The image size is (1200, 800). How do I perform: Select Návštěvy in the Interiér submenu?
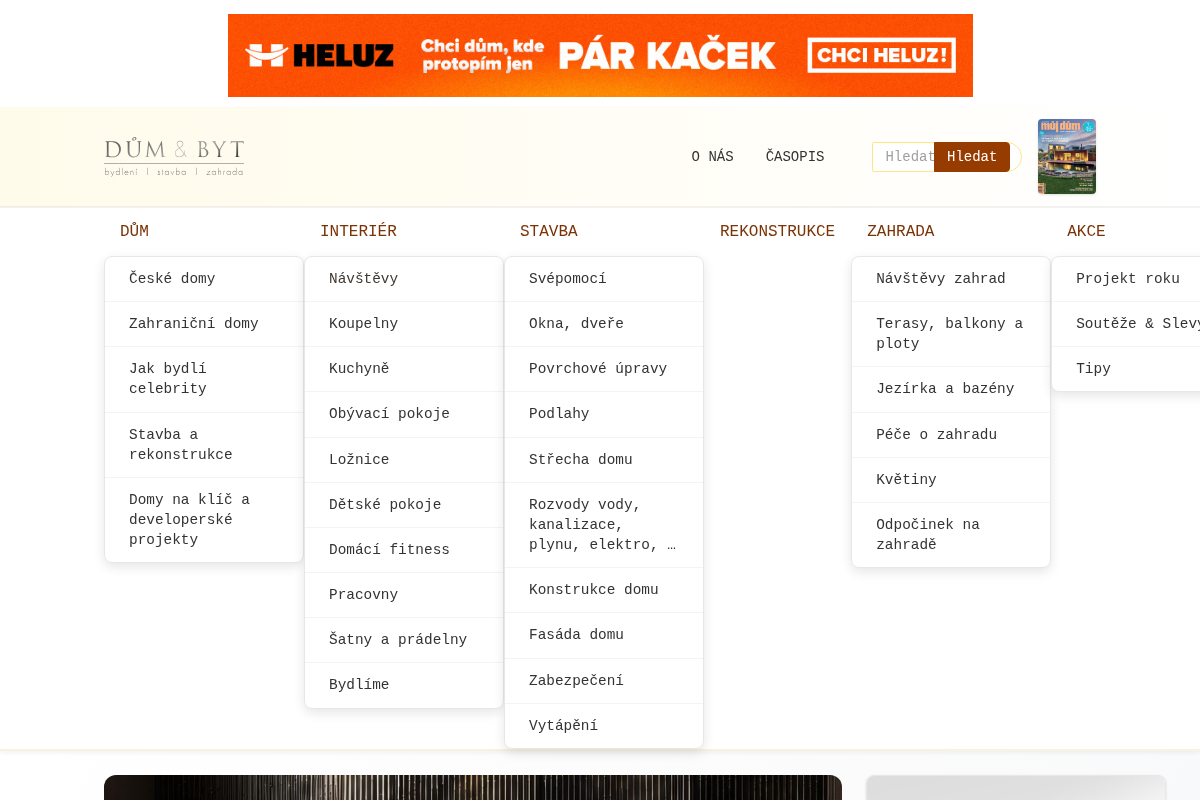click(404, 279)
